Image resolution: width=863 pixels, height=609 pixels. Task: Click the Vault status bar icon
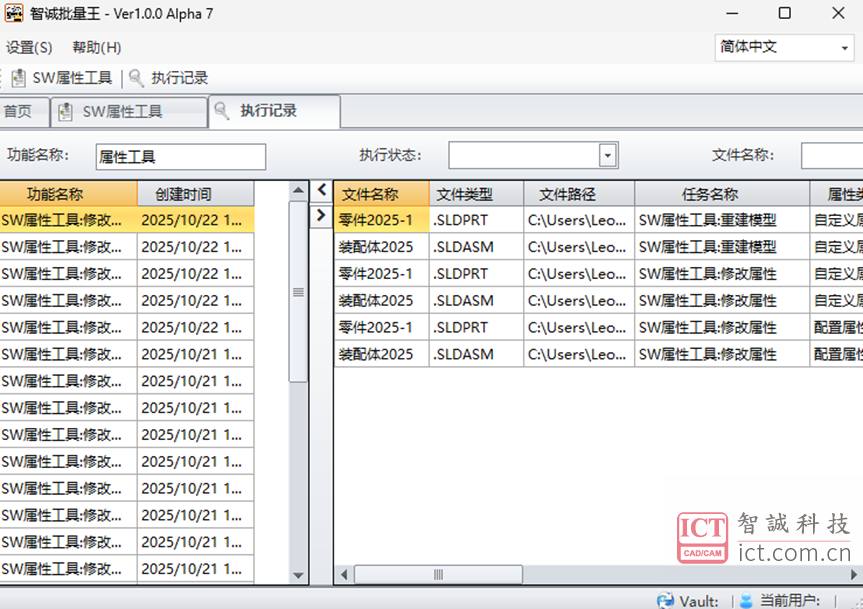pyautogui.click(x=665, y=600)
